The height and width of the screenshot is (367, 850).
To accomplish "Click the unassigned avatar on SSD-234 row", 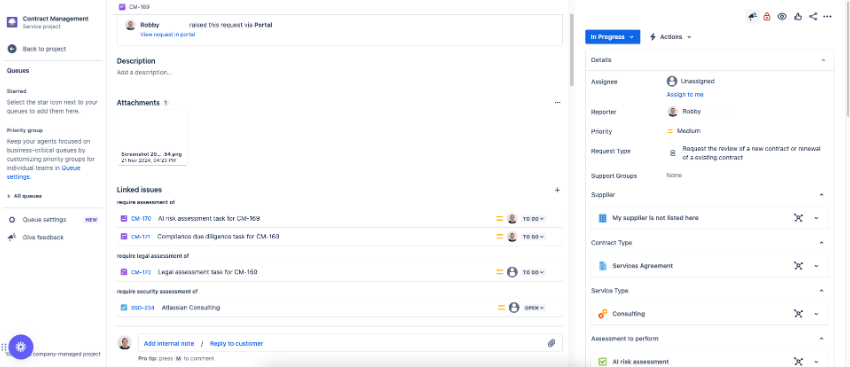I will (x=514, y=308).
